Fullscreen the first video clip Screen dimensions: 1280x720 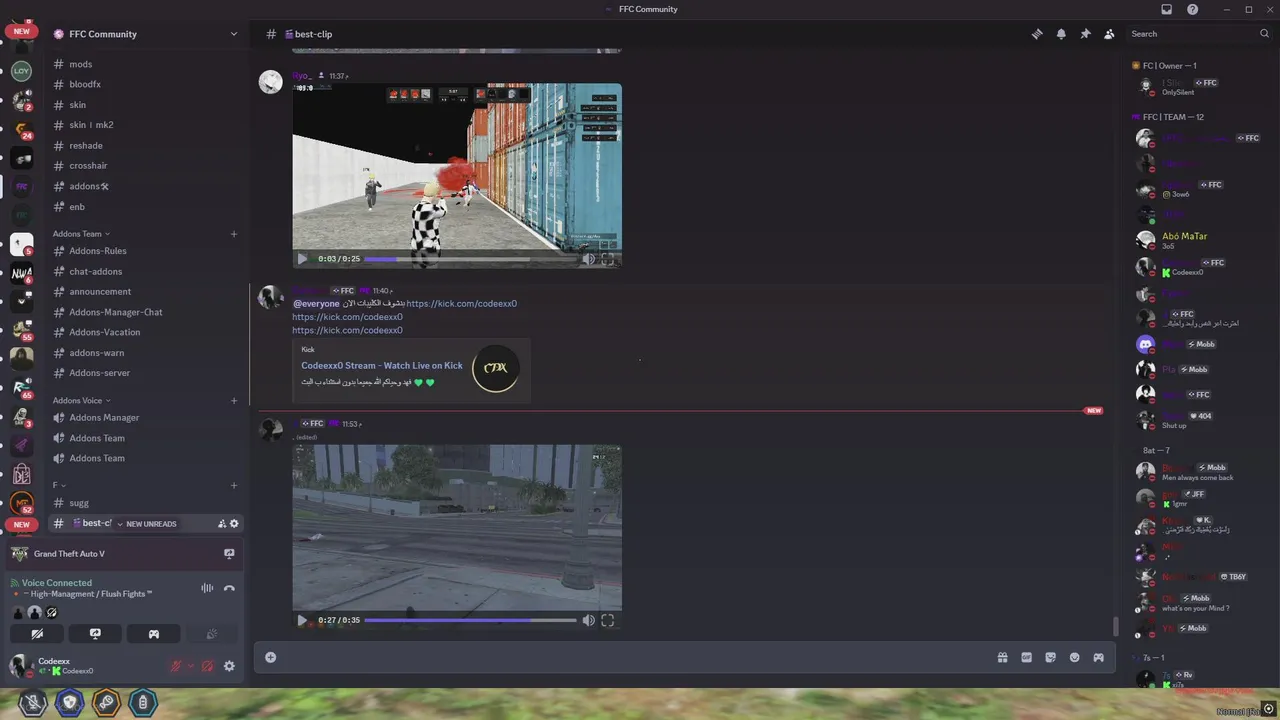[x=607, y=259]
